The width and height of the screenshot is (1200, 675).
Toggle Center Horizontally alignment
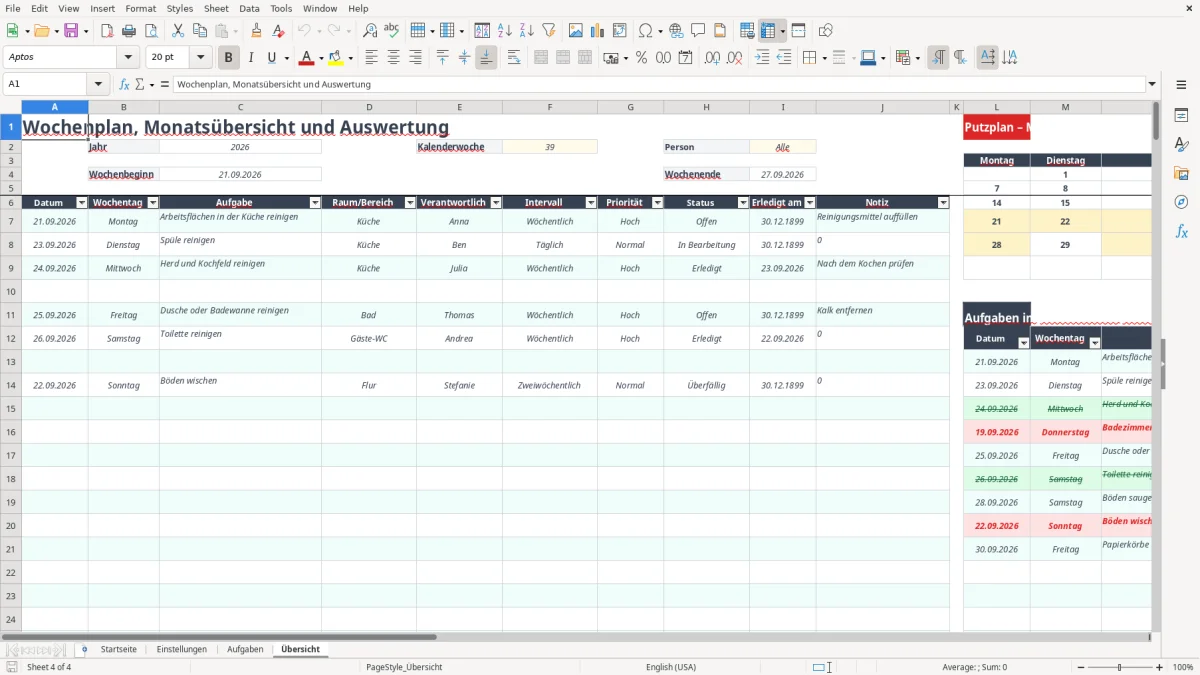(x=394, y=58)
